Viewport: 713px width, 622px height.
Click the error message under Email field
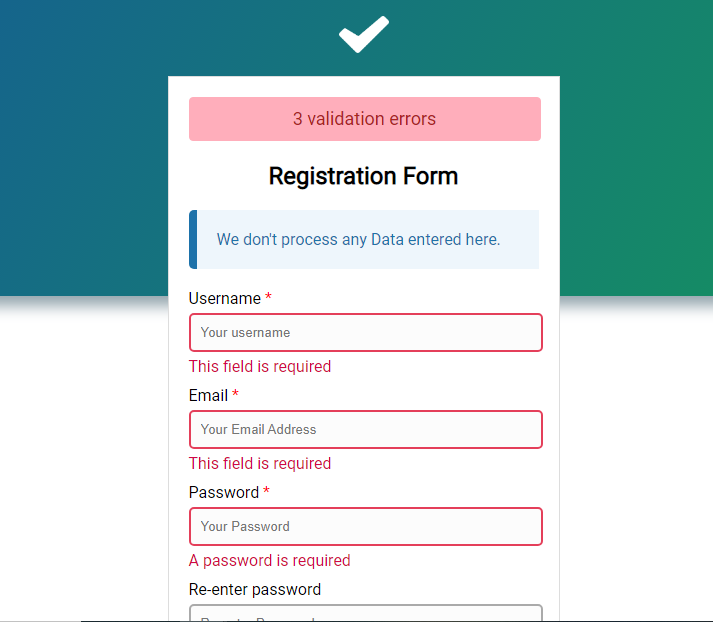click(260, 463)
